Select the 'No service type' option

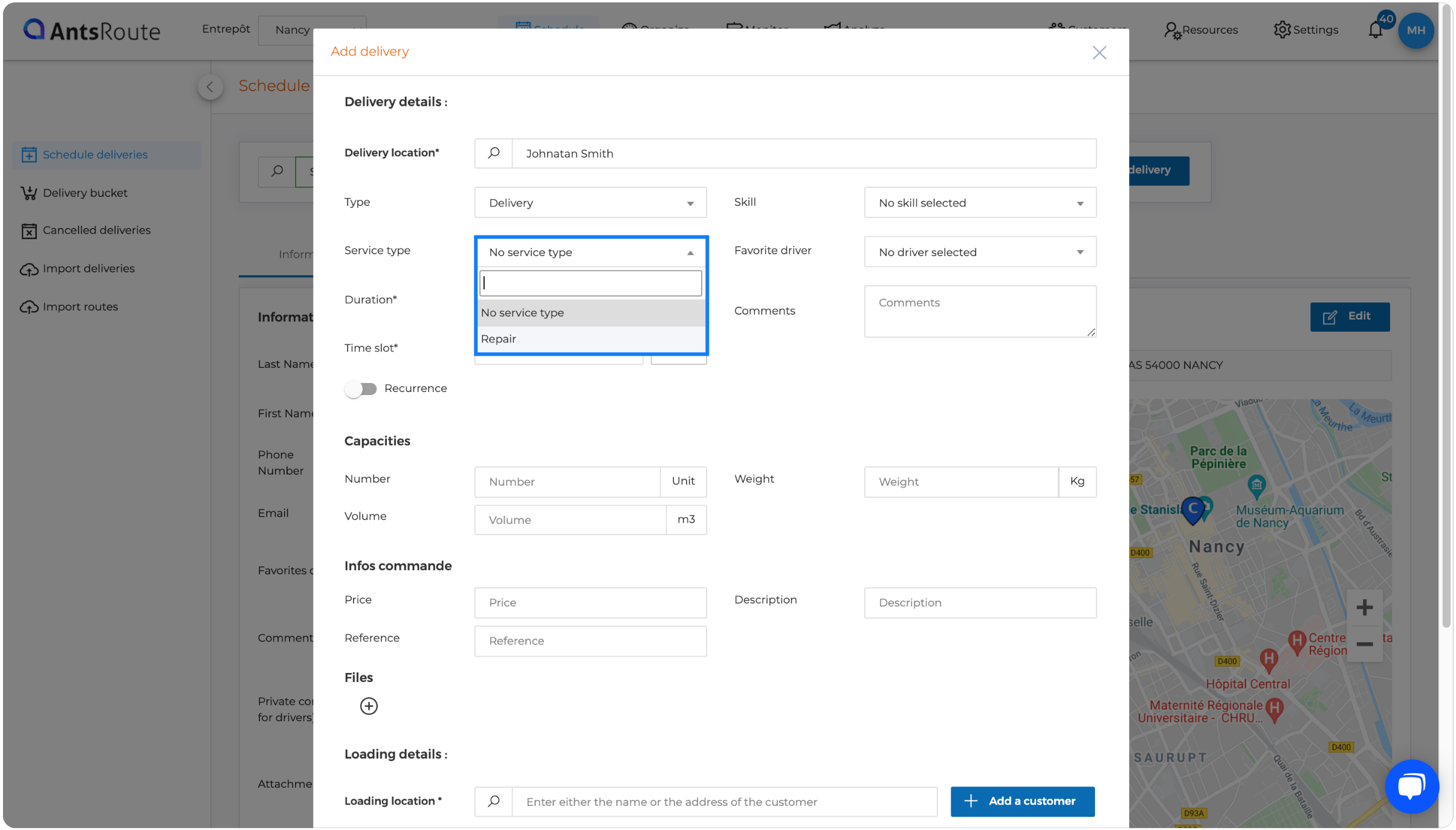591,312
